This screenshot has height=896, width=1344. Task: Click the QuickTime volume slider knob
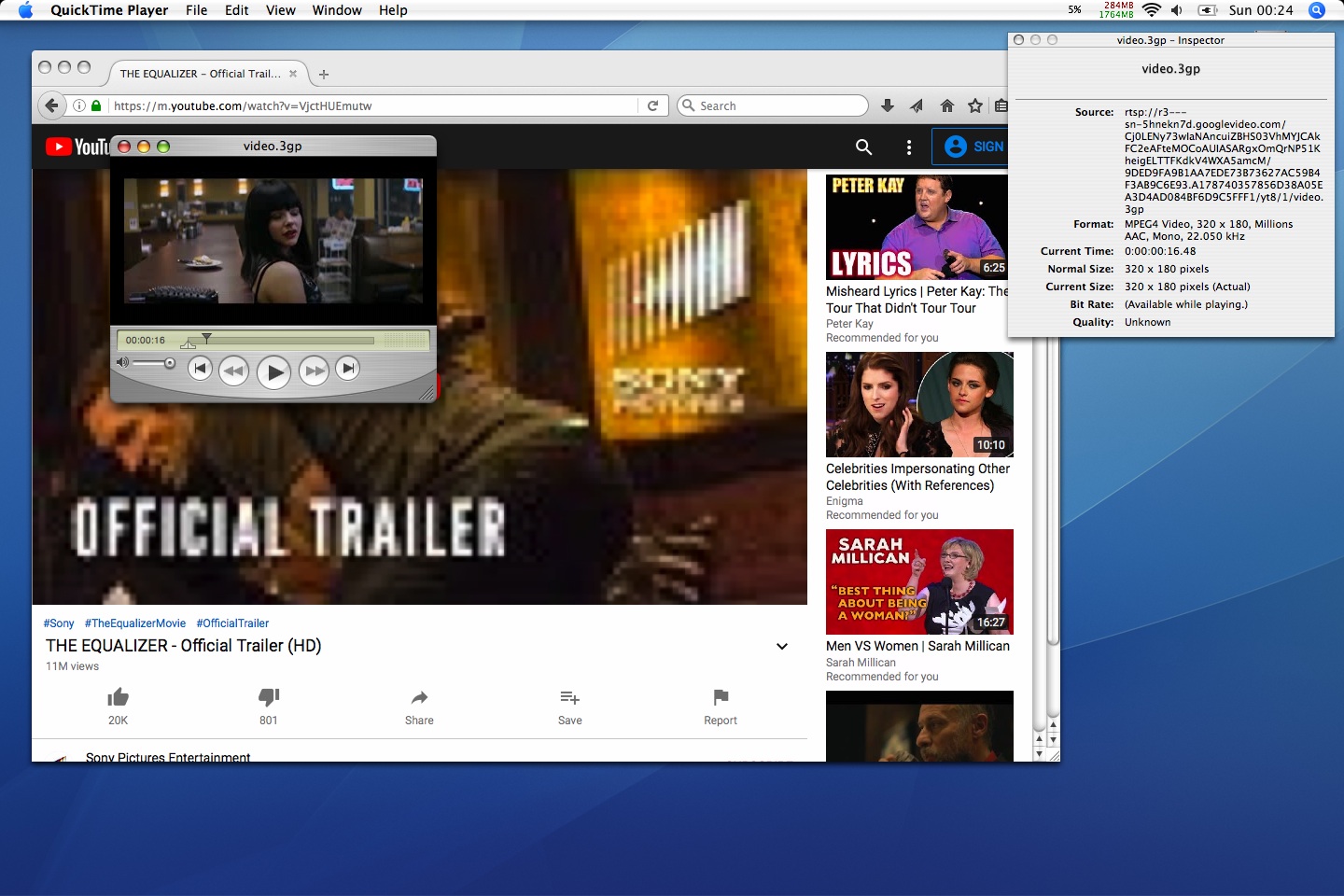pos(169,363)
